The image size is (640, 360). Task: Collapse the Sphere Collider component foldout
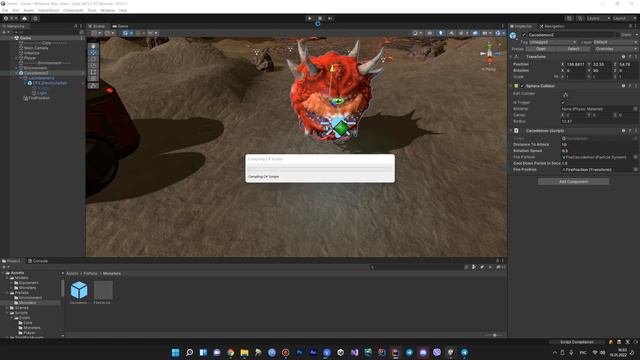pos(511,86)
